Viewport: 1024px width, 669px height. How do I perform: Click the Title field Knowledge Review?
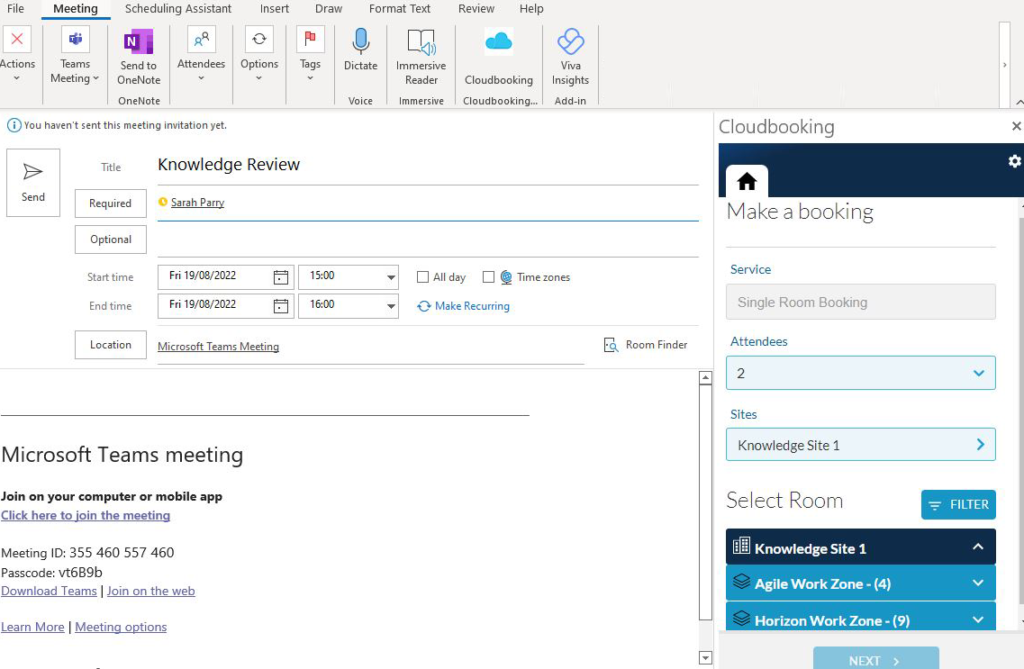(428, 165)
